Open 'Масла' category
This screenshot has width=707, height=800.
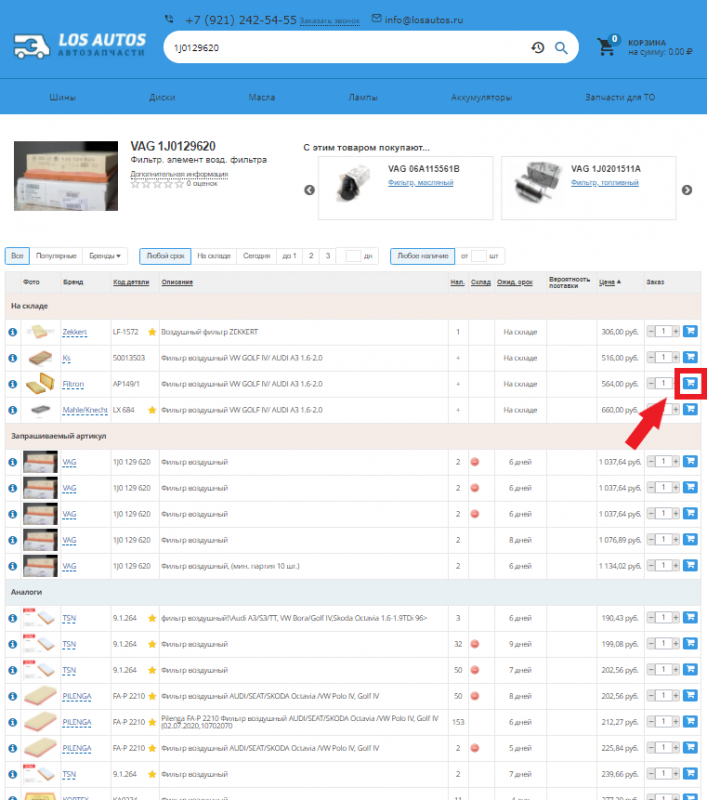coord(262,97)
